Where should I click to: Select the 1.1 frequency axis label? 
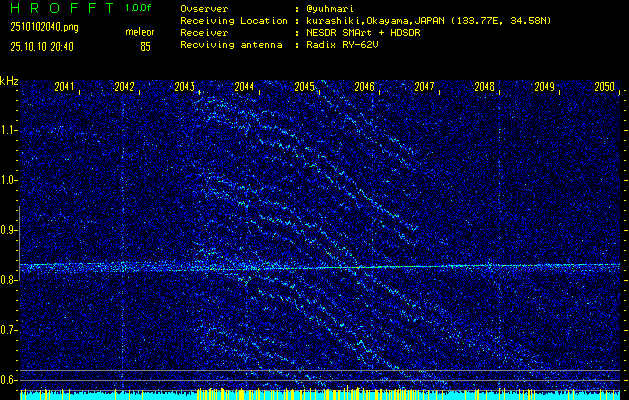tap(9, 130)
